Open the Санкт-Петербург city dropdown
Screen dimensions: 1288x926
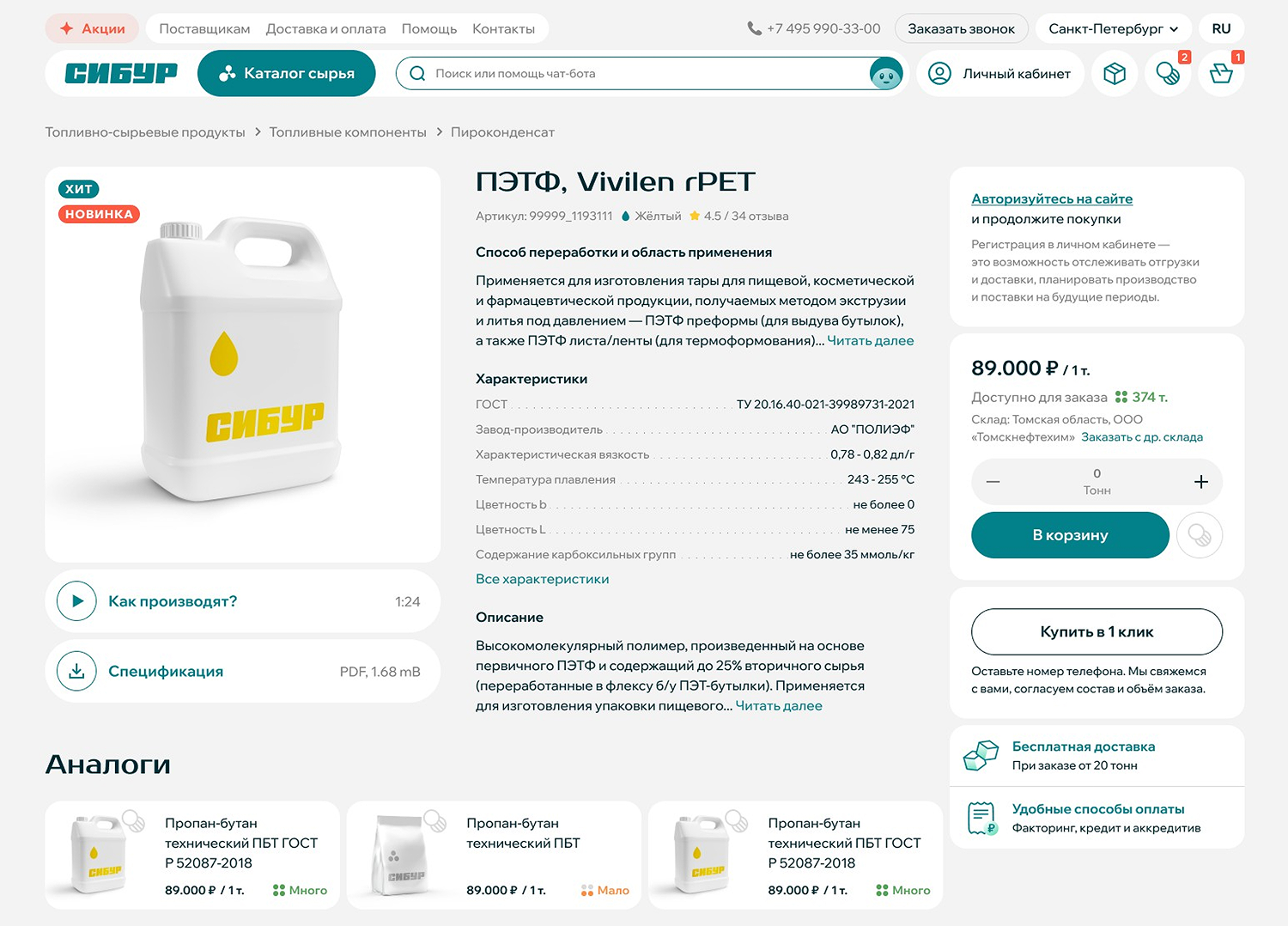point(1114,28)
